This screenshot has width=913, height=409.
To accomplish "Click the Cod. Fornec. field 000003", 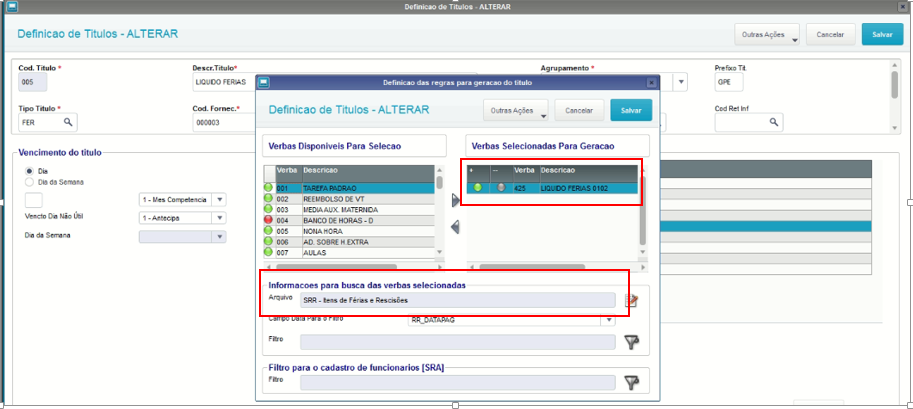I will pyautogui.click(x=224, y=122).
